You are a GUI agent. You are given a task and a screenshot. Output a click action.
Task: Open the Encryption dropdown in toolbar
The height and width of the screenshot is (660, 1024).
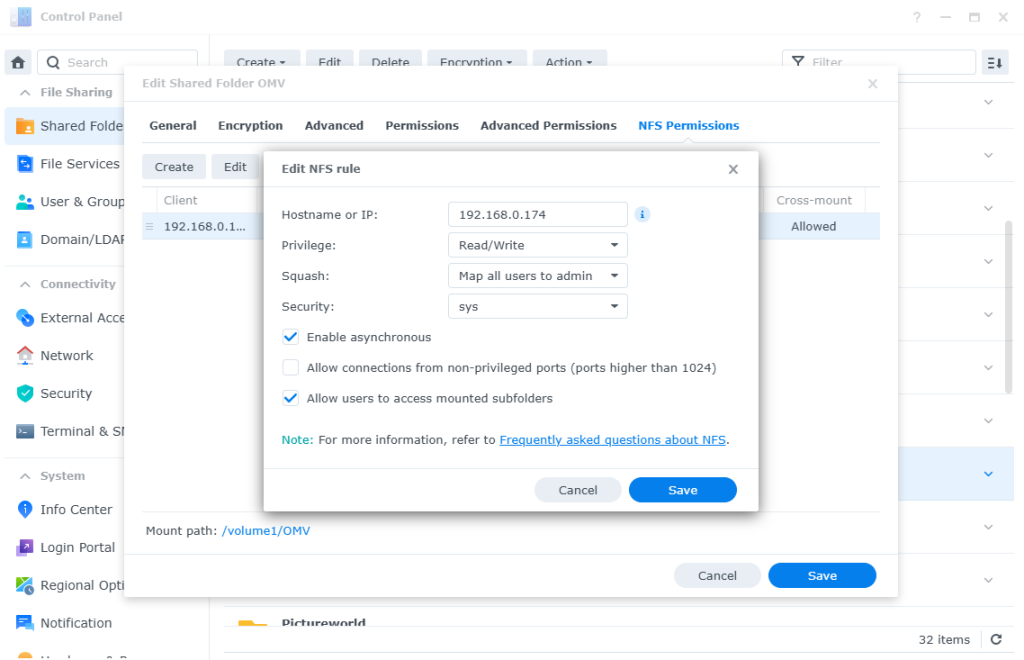click(475, 61)
